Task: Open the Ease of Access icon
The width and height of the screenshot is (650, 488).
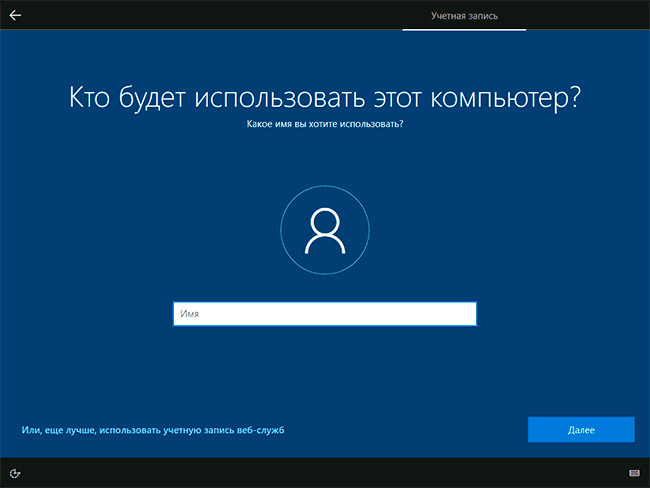Action: tap(15, 473)
